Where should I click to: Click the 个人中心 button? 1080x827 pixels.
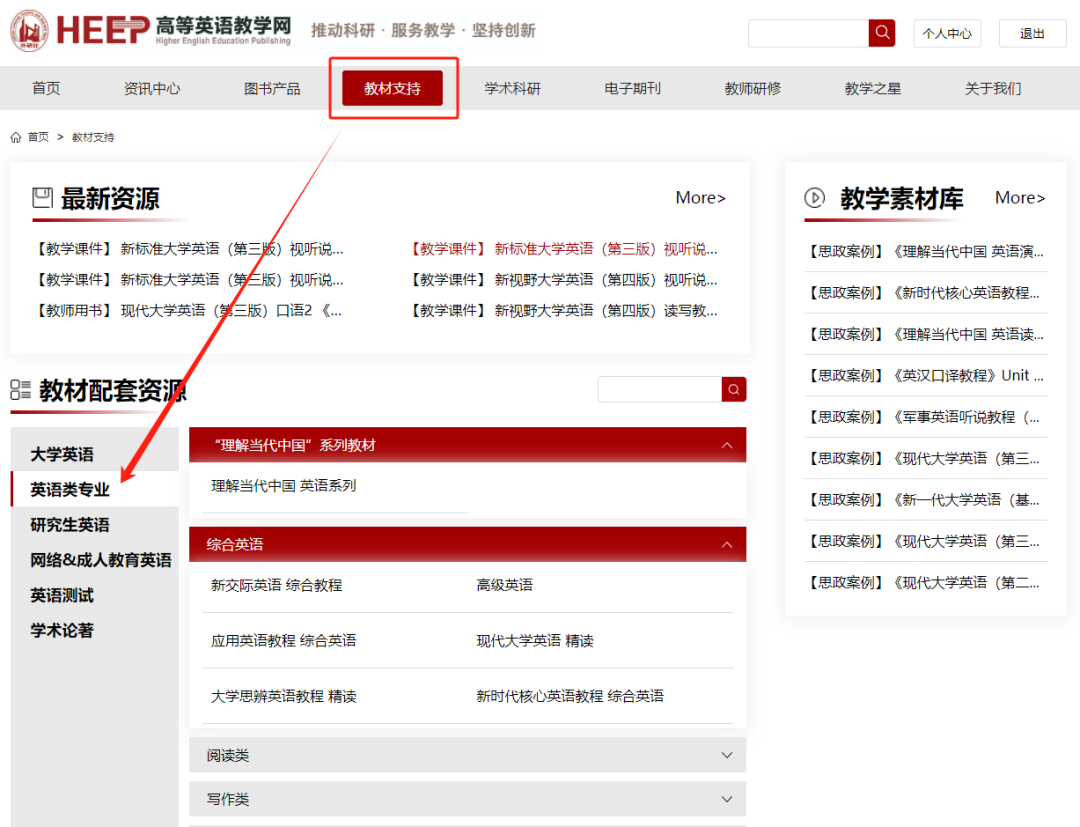pos(946,33)
